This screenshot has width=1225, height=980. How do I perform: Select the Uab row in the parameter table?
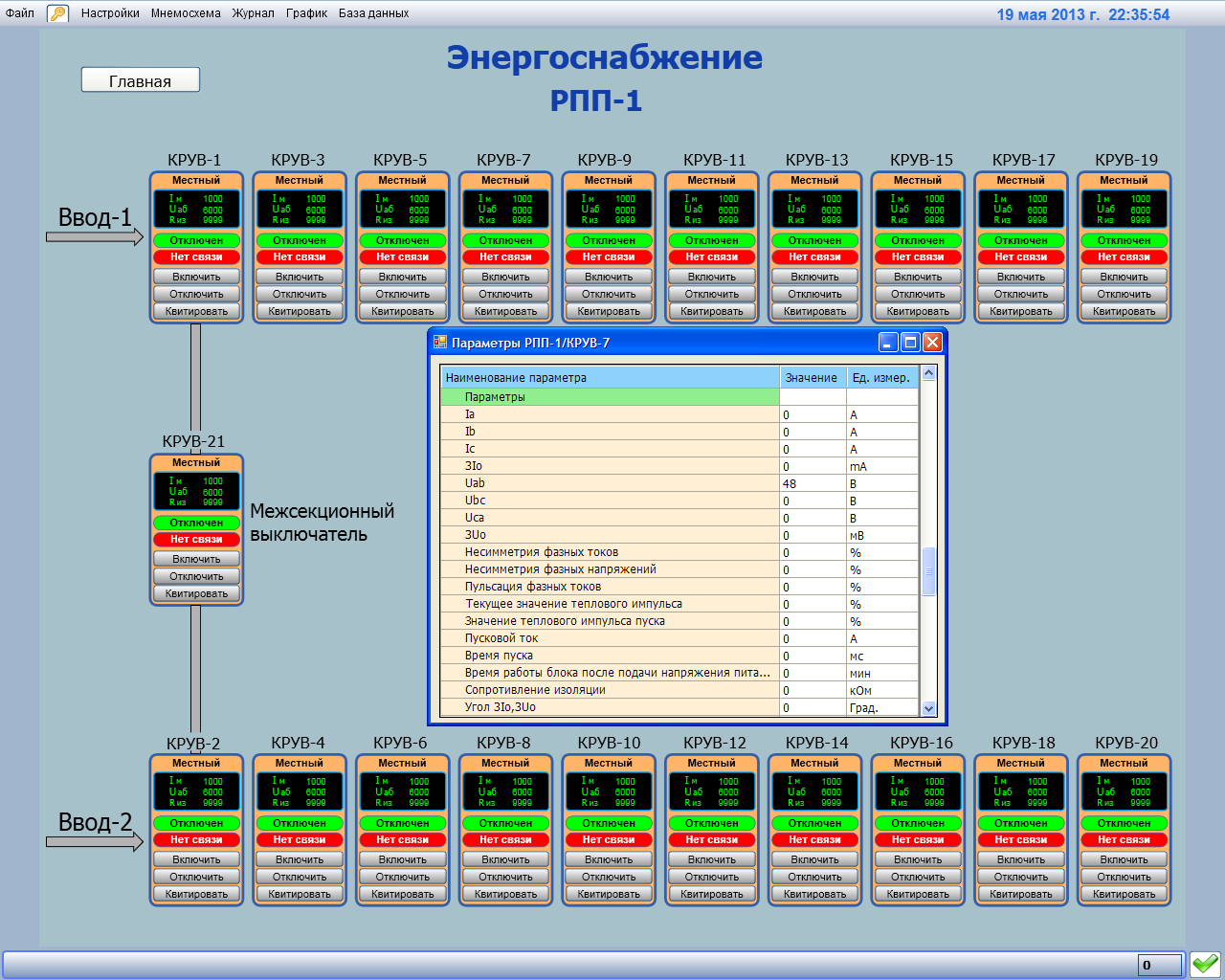(610, 483)
